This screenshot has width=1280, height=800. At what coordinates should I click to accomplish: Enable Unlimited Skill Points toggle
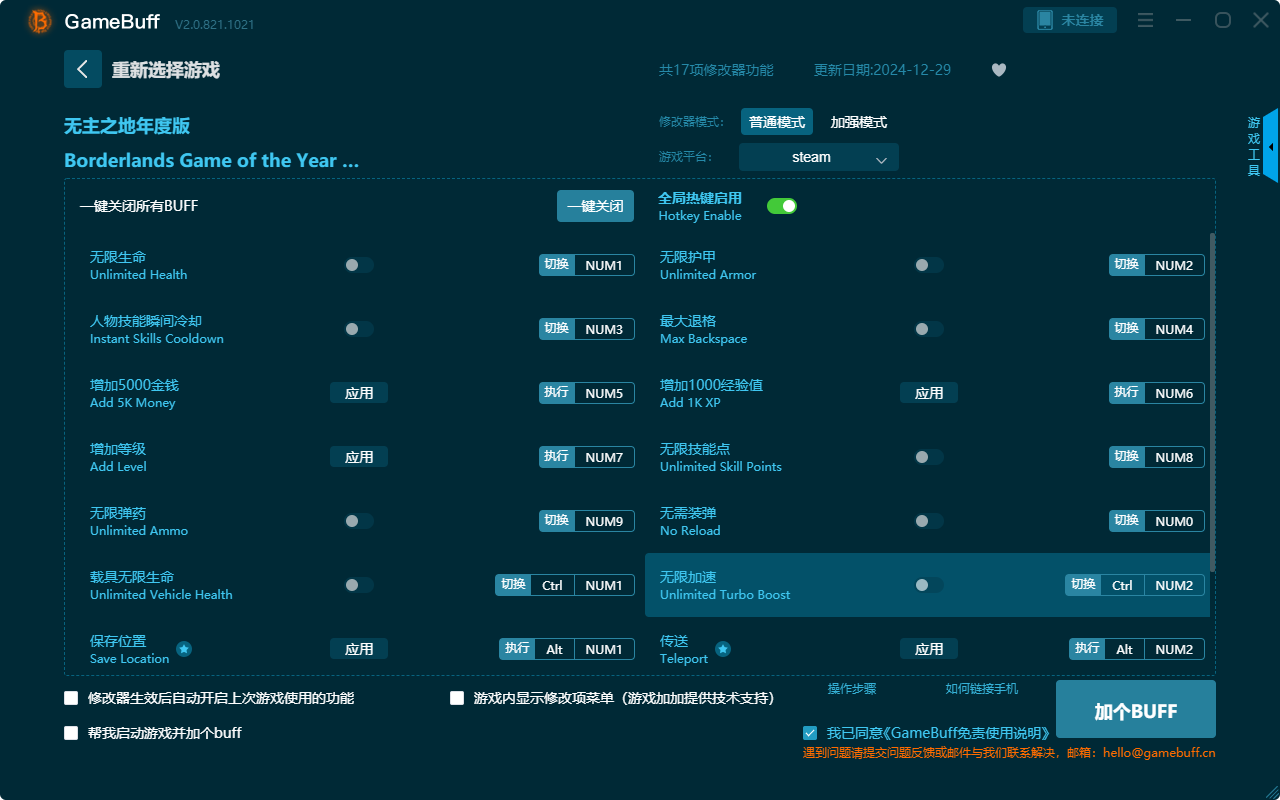coord(929,457)
